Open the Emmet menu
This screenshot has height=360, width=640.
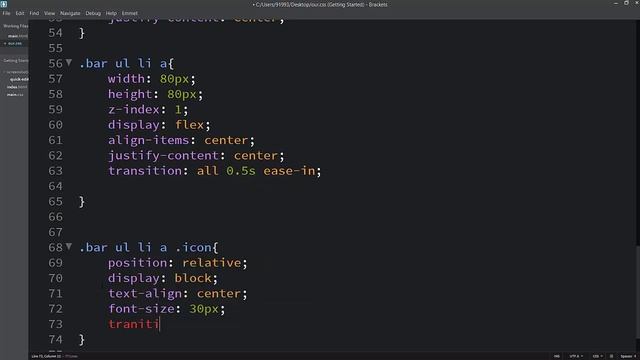pyautogui.click(x=129, y=13)
